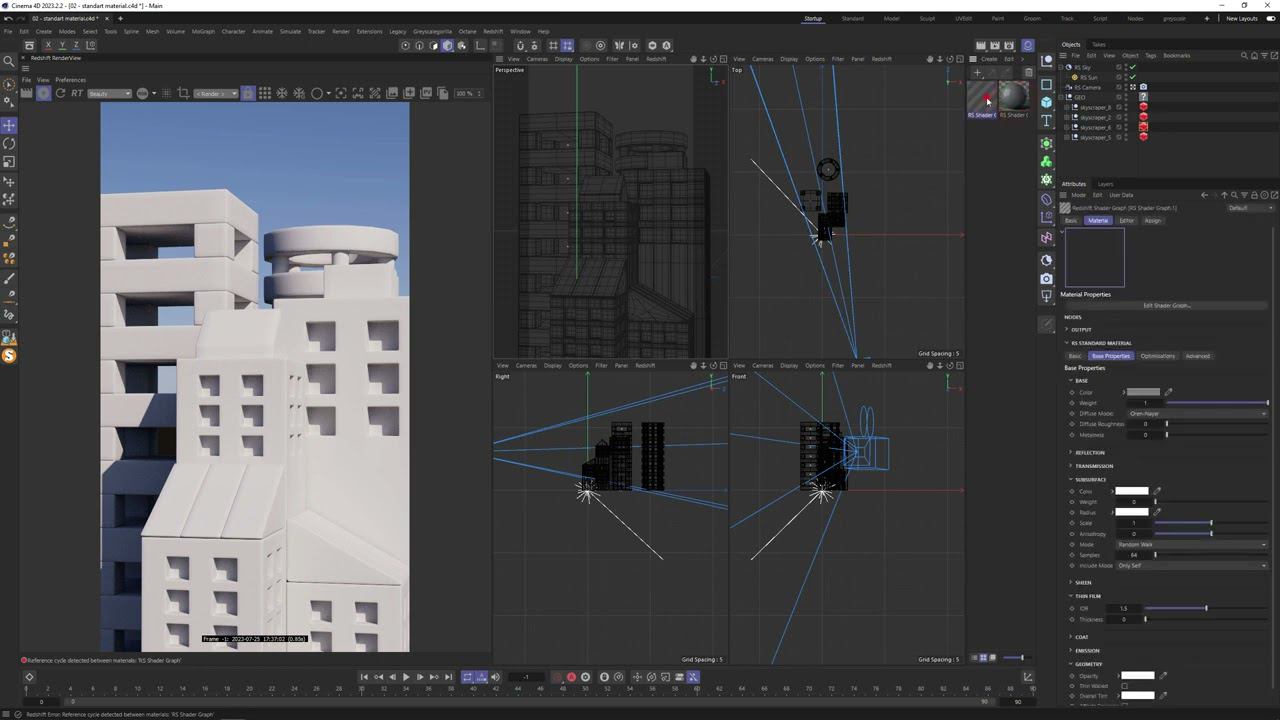Toggle the Thin Walled checkbox
This screenshot has height=720, width=1280.
click(1125, 686)
